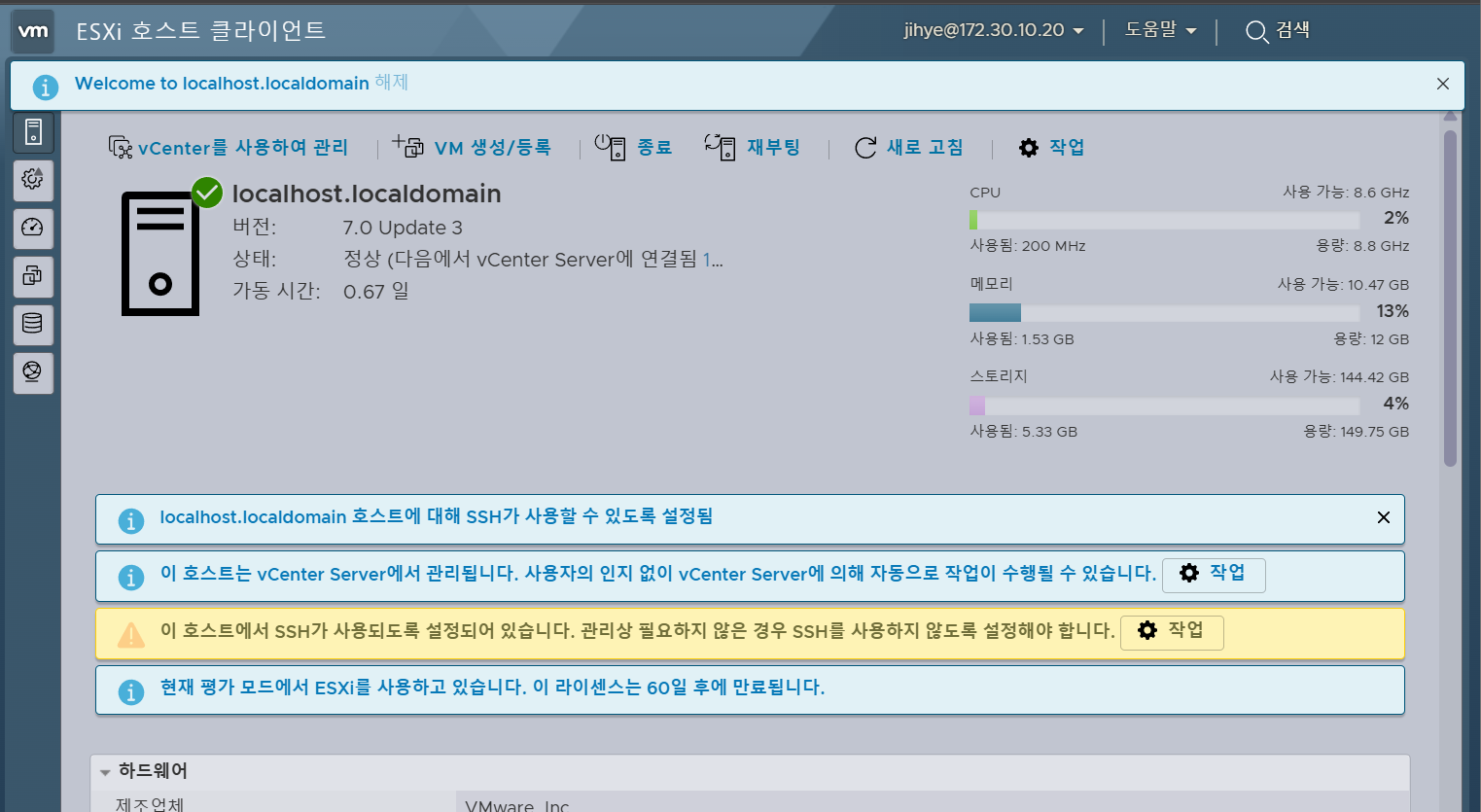
Task: Click the 종료 shutdown button
Action: coord(633,148)
